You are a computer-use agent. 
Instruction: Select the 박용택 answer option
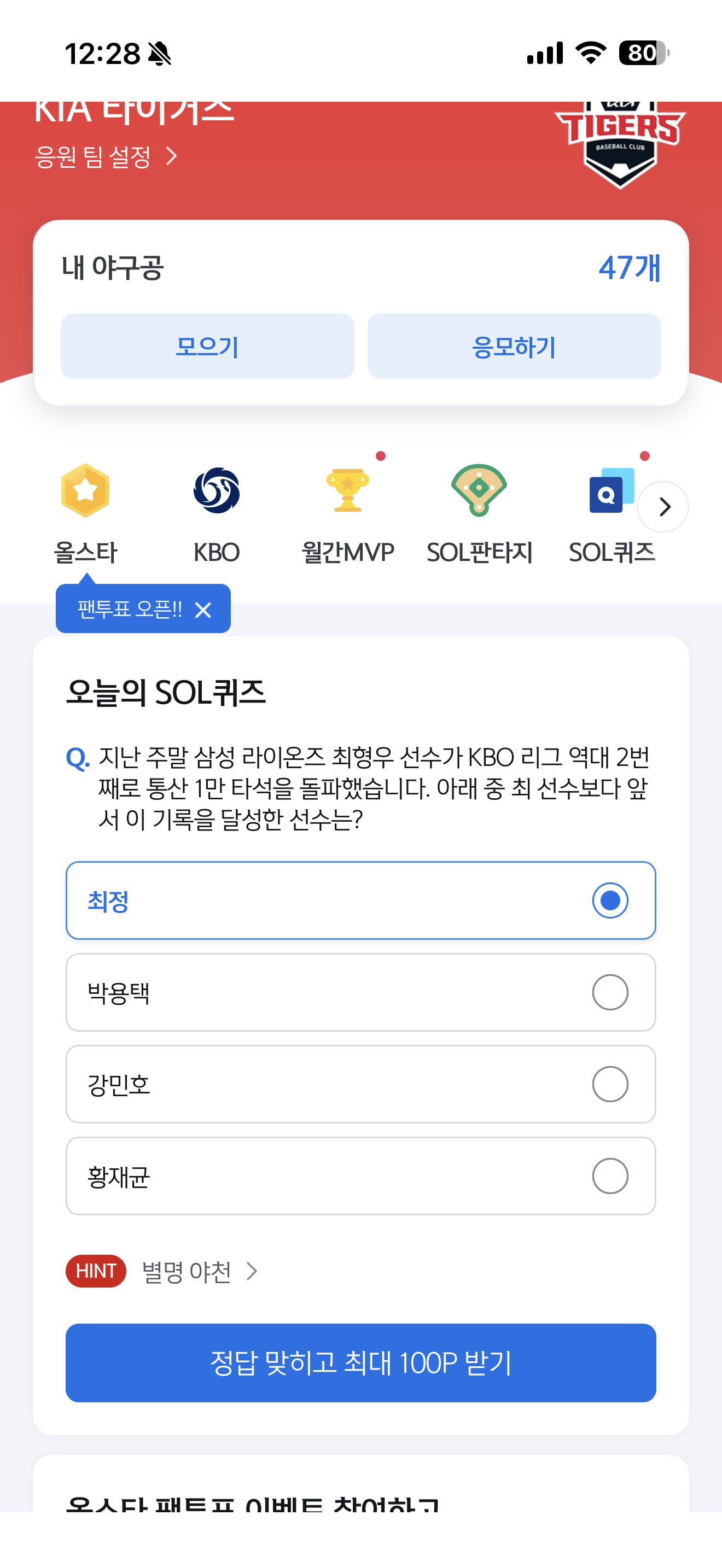(361, 992)
